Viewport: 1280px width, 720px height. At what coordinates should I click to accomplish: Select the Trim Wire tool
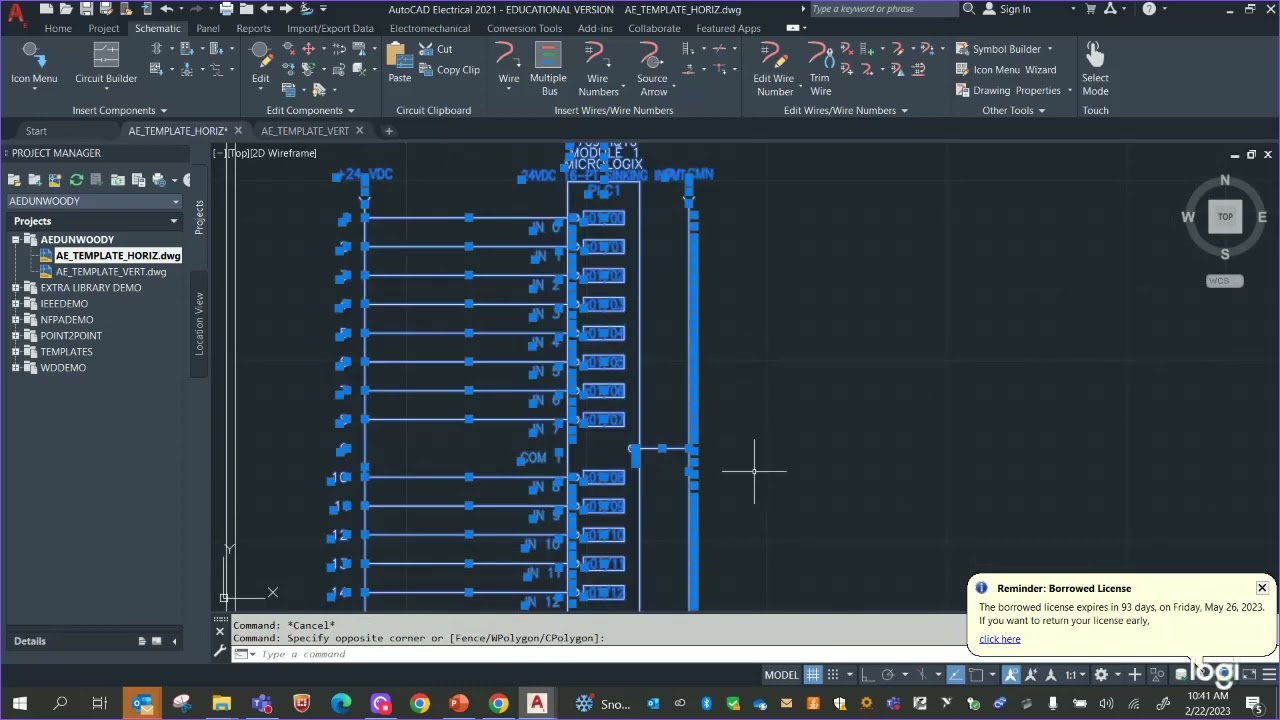pyautogui.click(x=820, y=68)
